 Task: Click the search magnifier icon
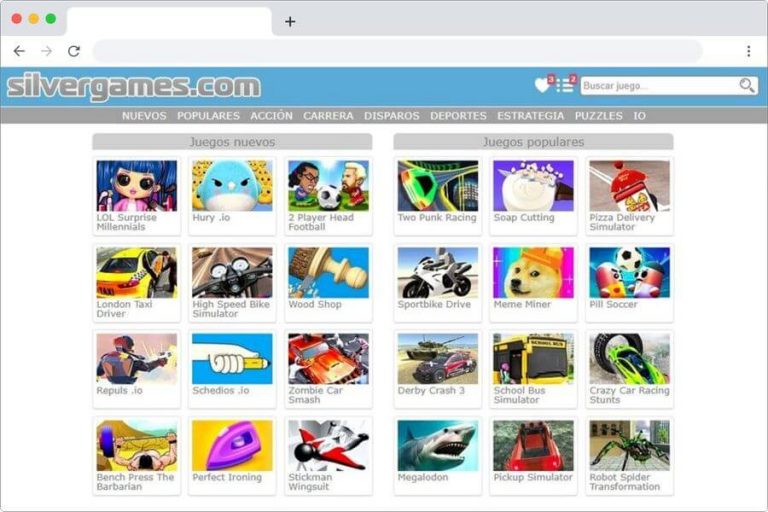[746, 85]
